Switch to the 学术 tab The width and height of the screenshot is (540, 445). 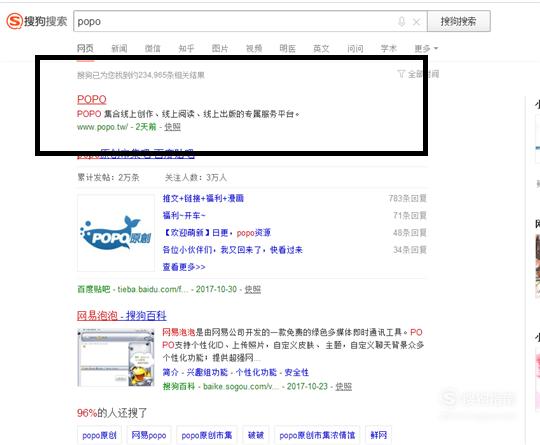coord(388,48)
